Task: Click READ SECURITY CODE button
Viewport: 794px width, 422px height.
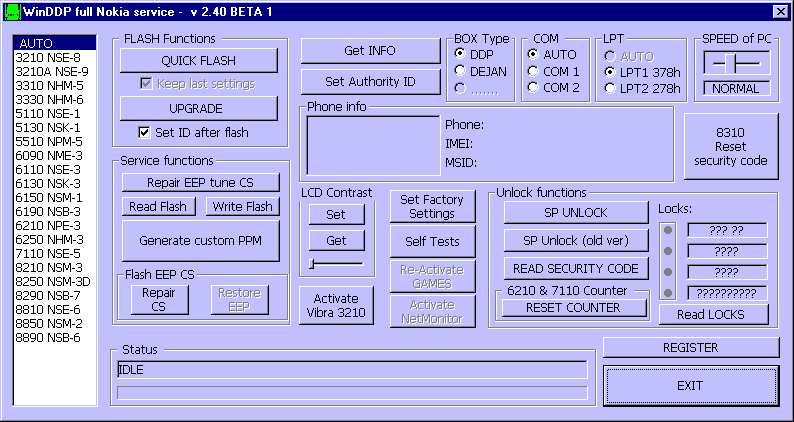Action: [576, 268]
